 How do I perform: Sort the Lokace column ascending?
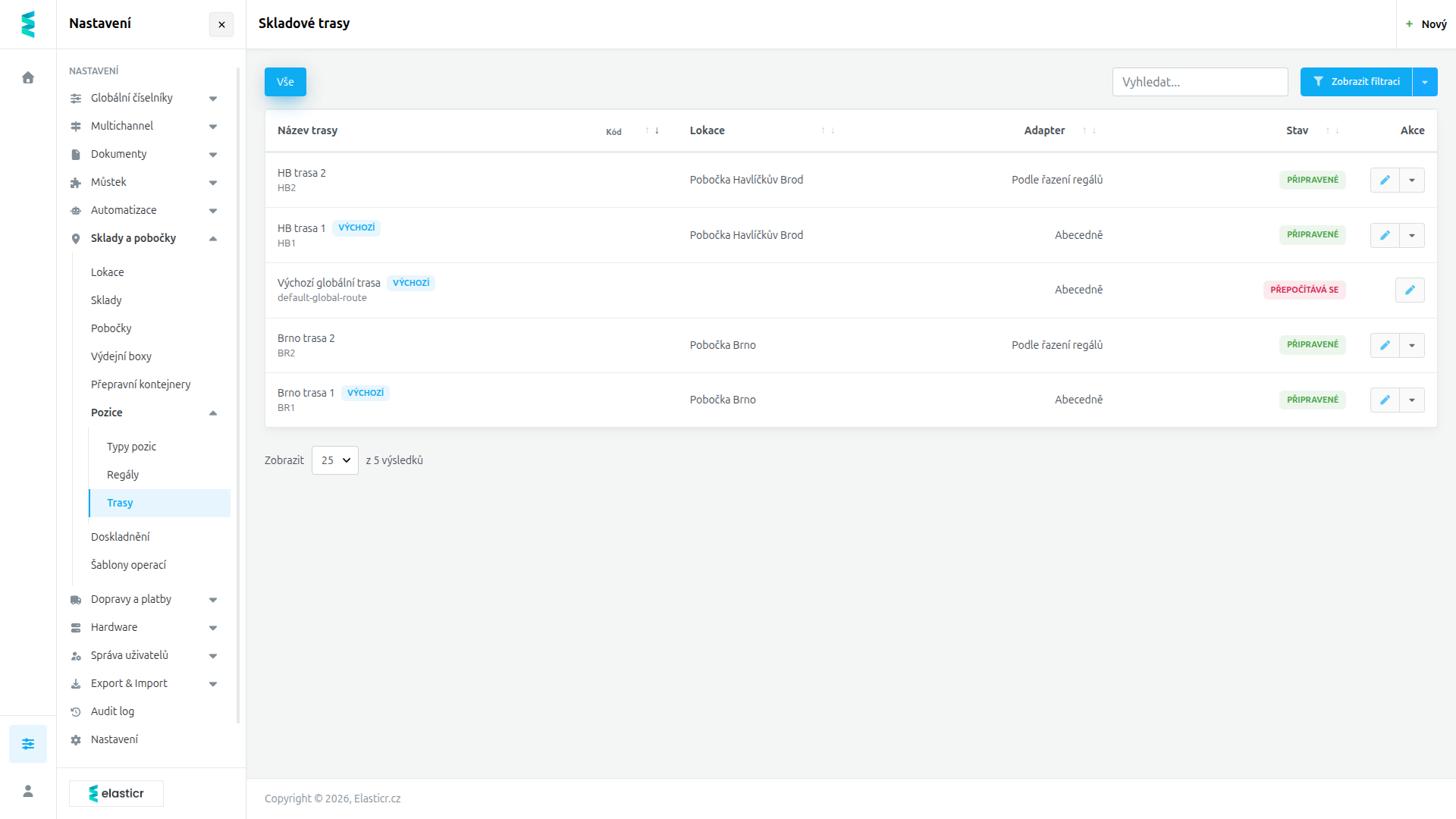(x=823, y=130)
